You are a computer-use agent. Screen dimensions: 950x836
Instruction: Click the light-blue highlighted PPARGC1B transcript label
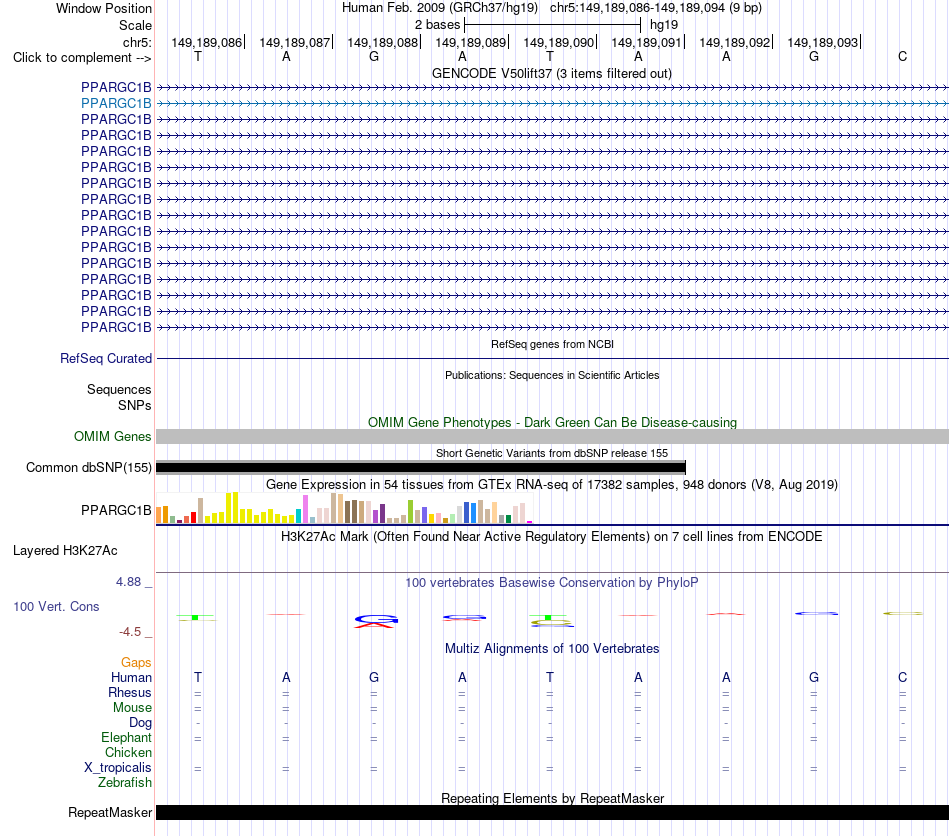pos(116,104)
